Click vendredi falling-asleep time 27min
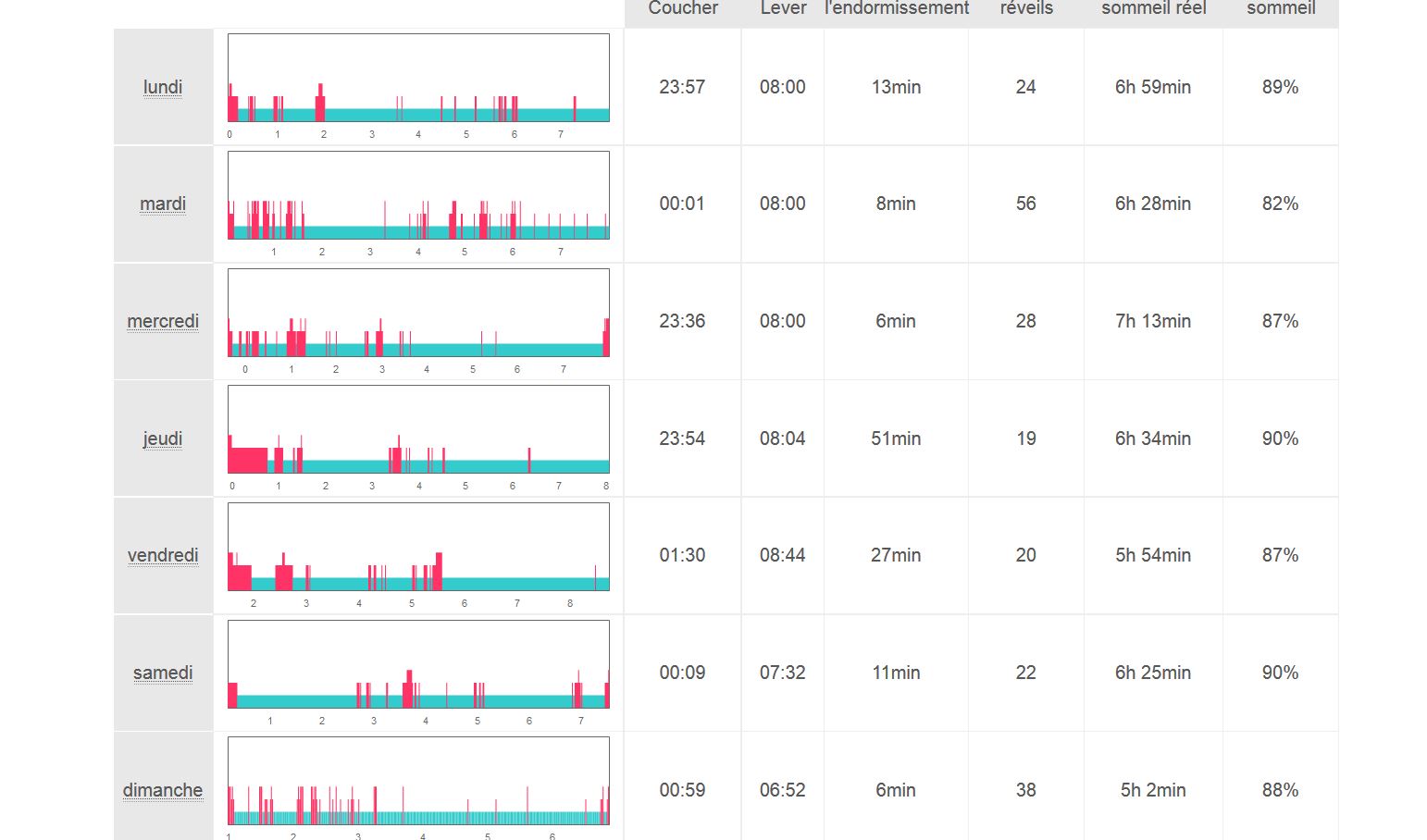Screen dimensions: 1427x840 pos(896,555)
